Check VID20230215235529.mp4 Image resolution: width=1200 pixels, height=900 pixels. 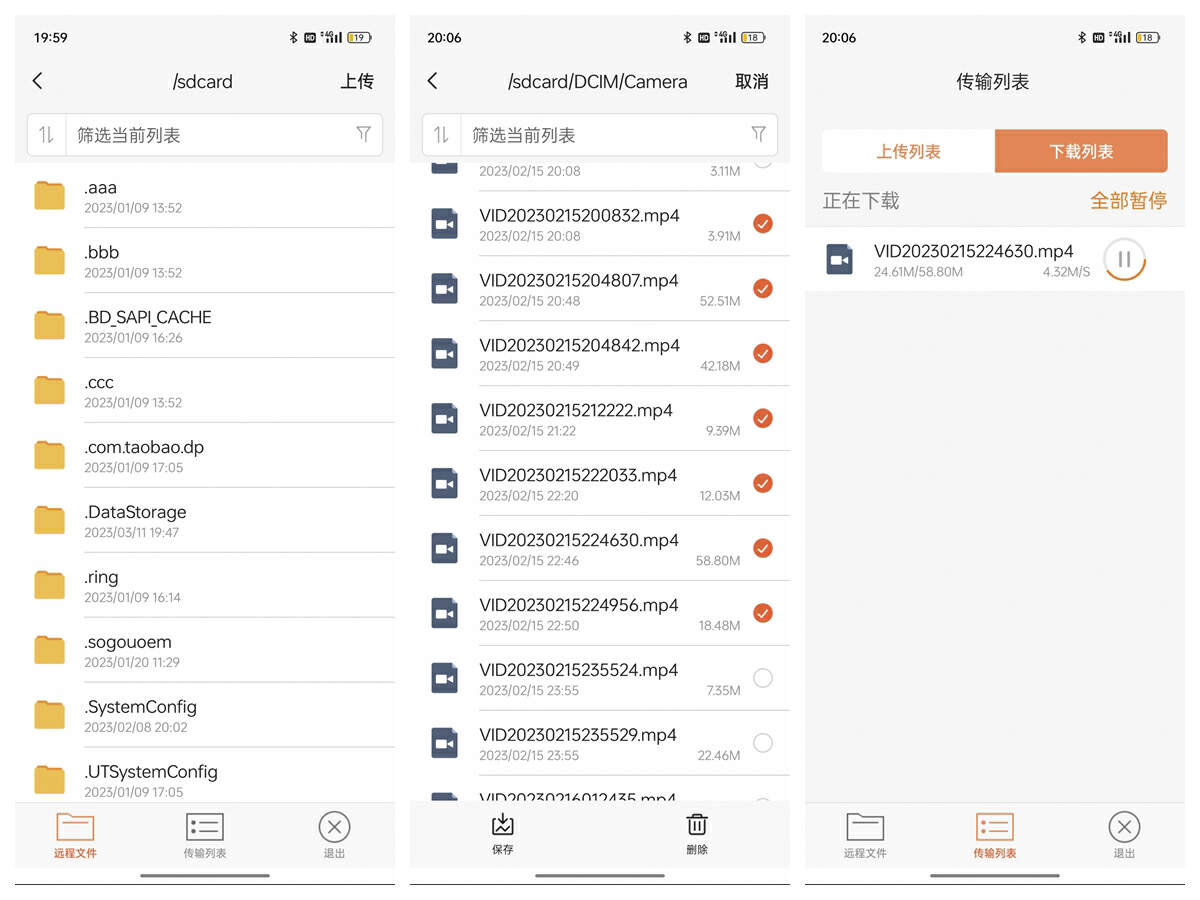coord(762,743)
